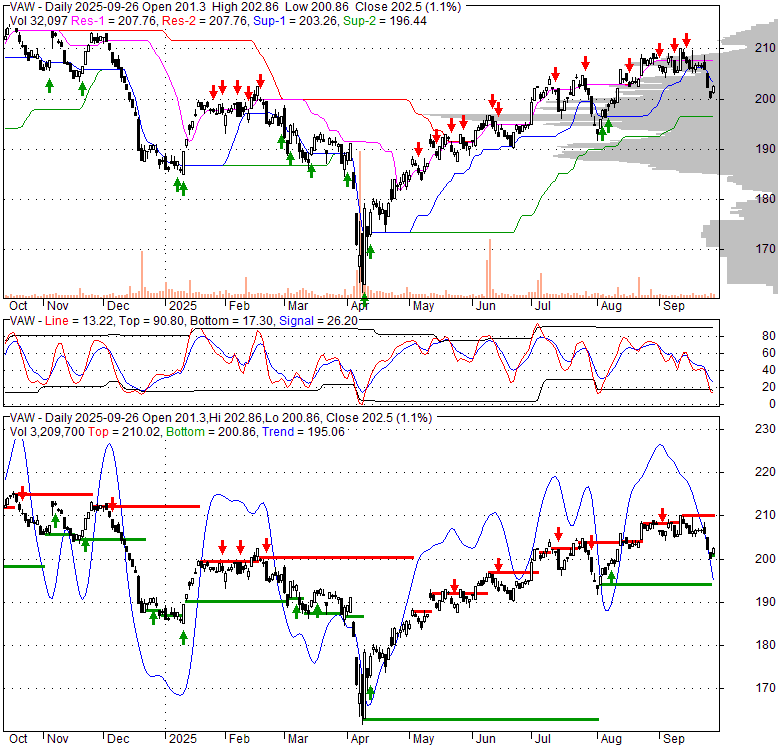780x745 pixels.
Task: Click the 2025 label on upper chart time axis
Action: pyautogui.click(x=183, y=306)
